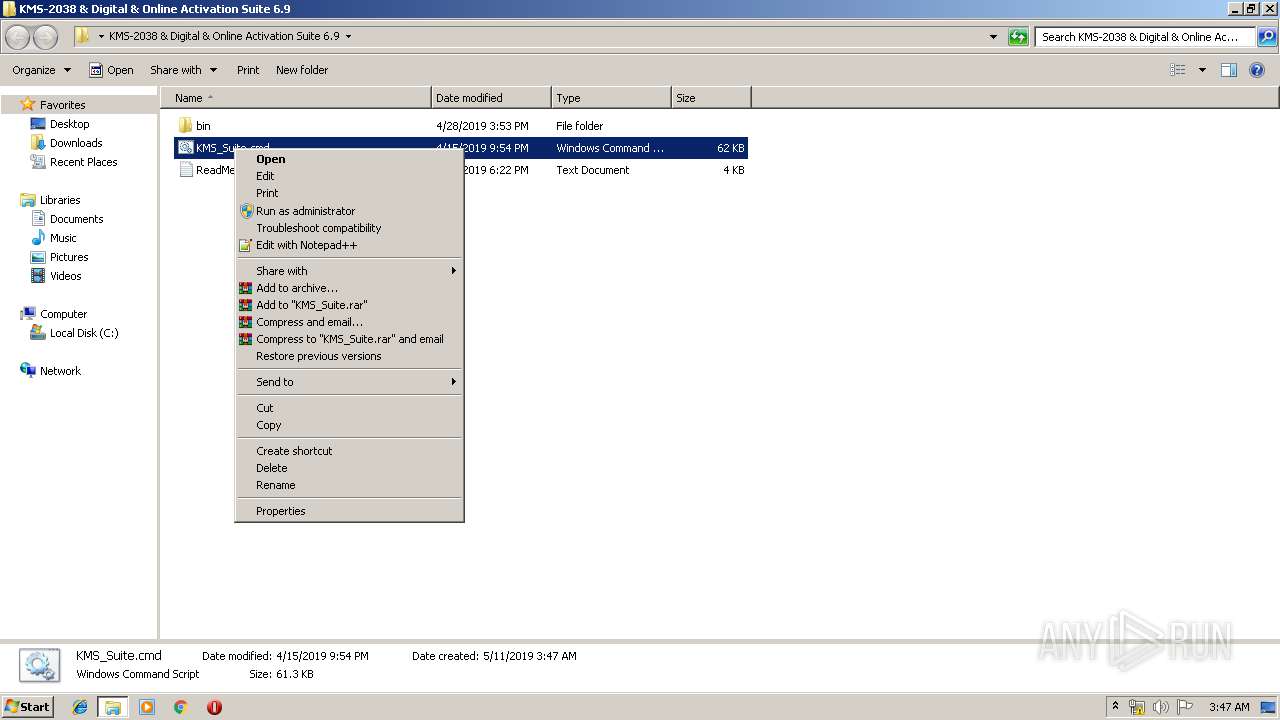Toggle the preview pane icon

[1229, 70]
